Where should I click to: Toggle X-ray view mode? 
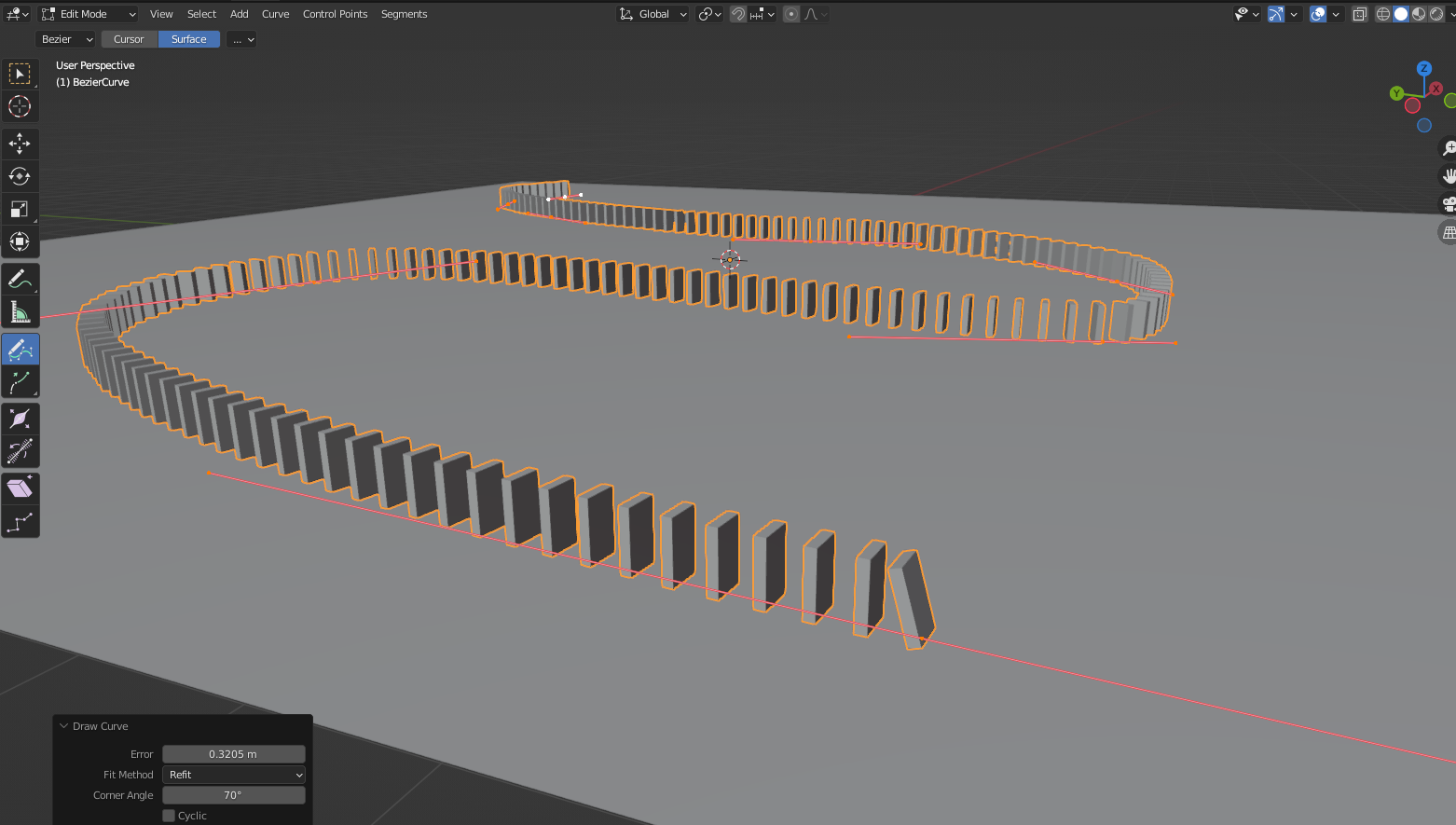pos(1359,14)
